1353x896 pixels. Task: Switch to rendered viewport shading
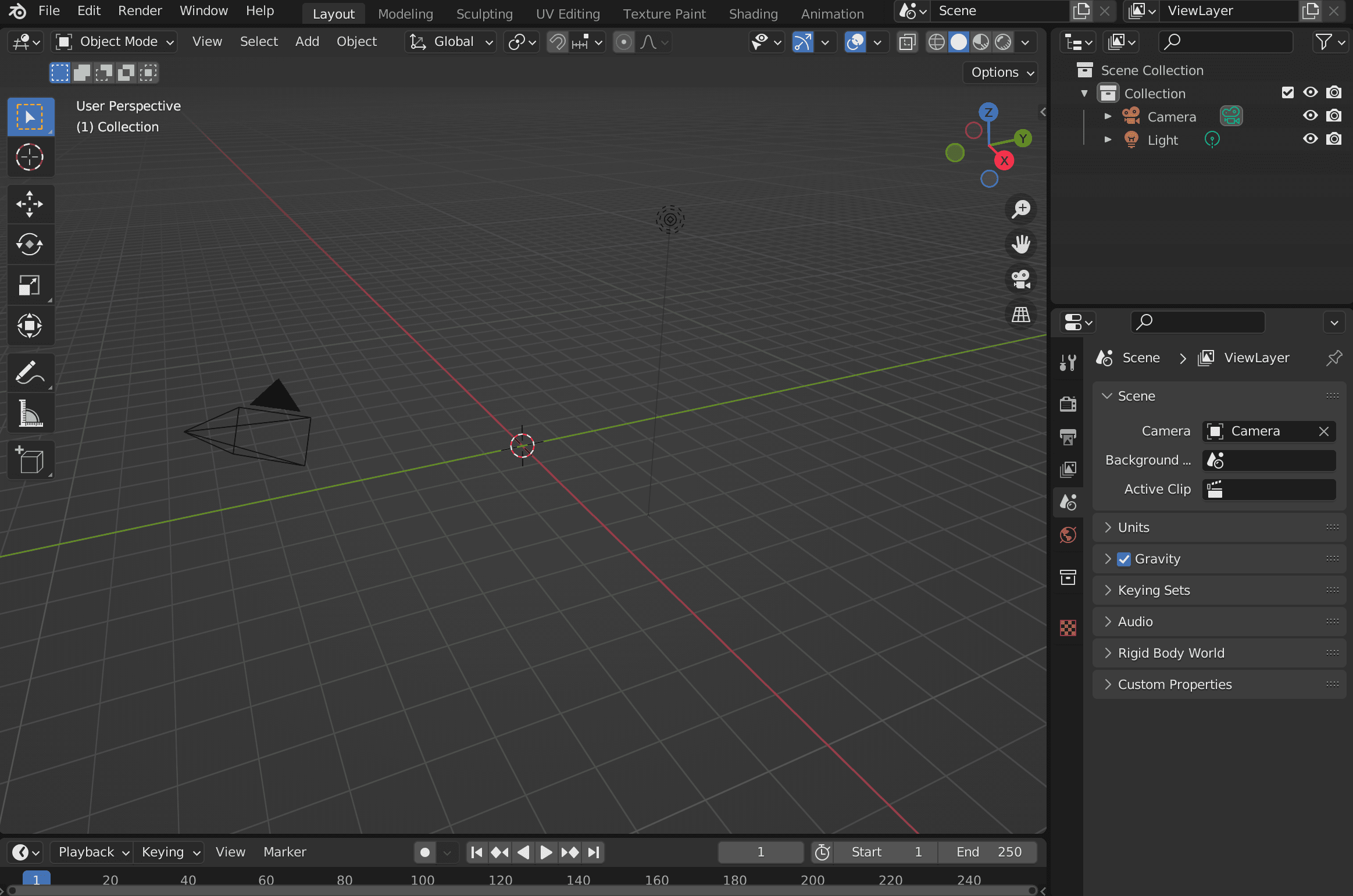[1003, 42]
